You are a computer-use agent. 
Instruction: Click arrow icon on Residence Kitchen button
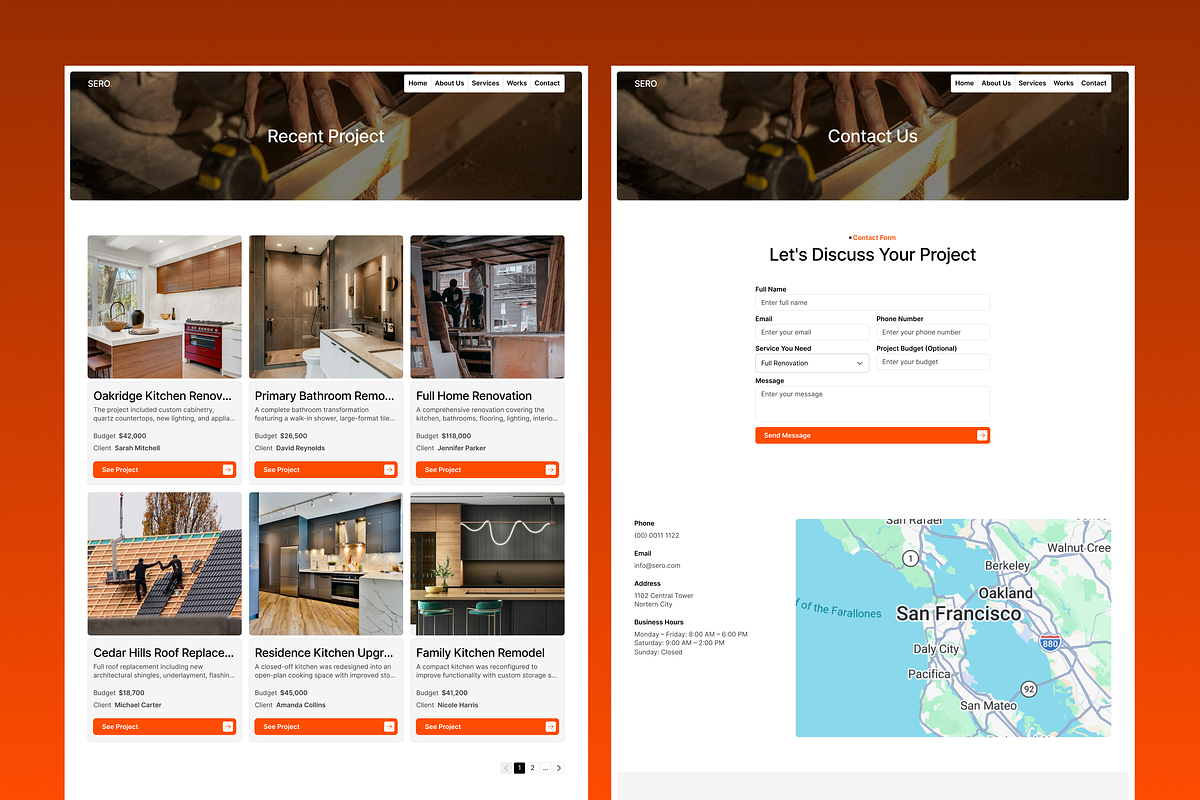click(390, 727)
